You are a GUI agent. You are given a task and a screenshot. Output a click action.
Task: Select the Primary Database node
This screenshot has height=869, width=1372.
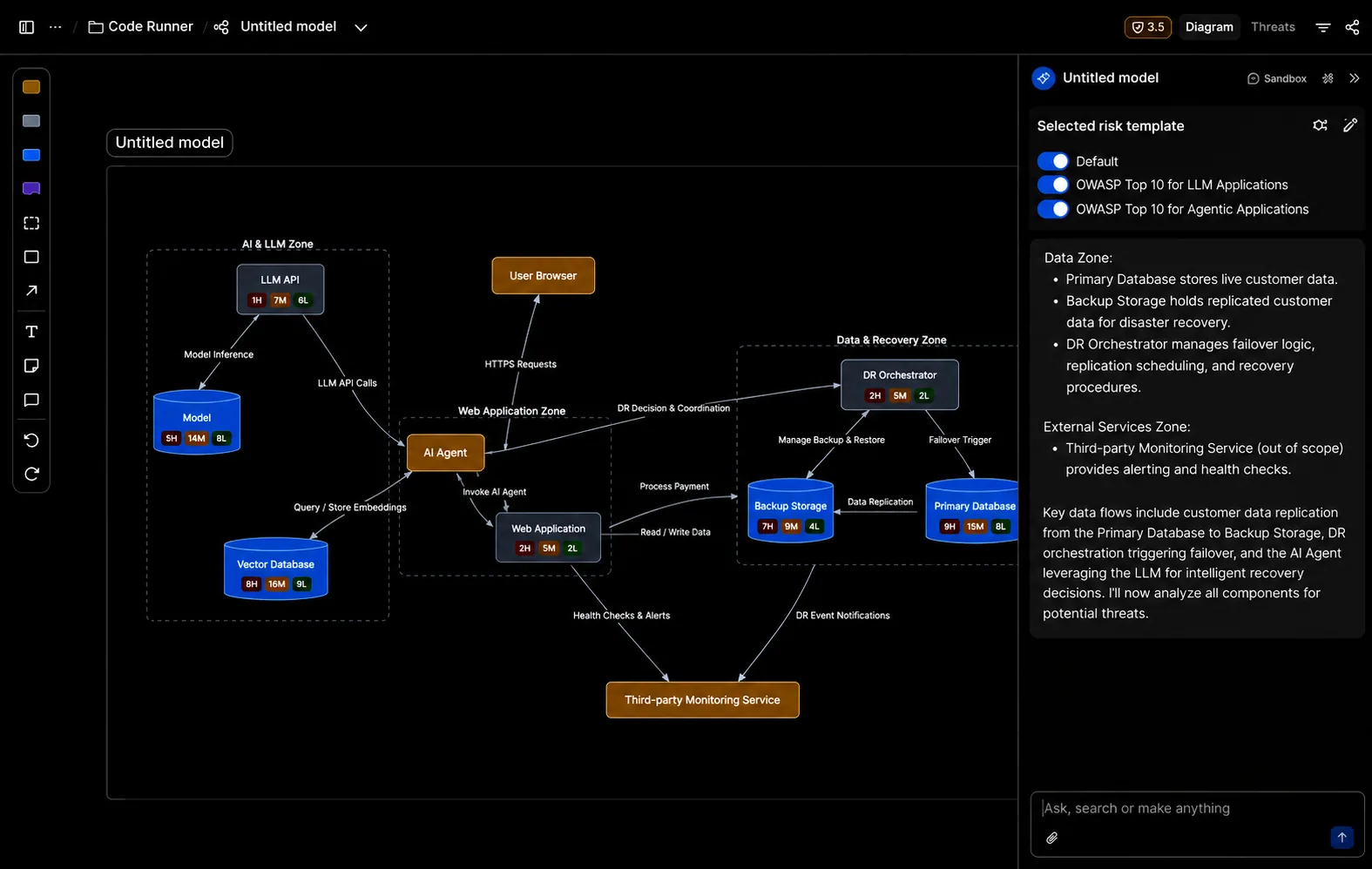point(972,510)
